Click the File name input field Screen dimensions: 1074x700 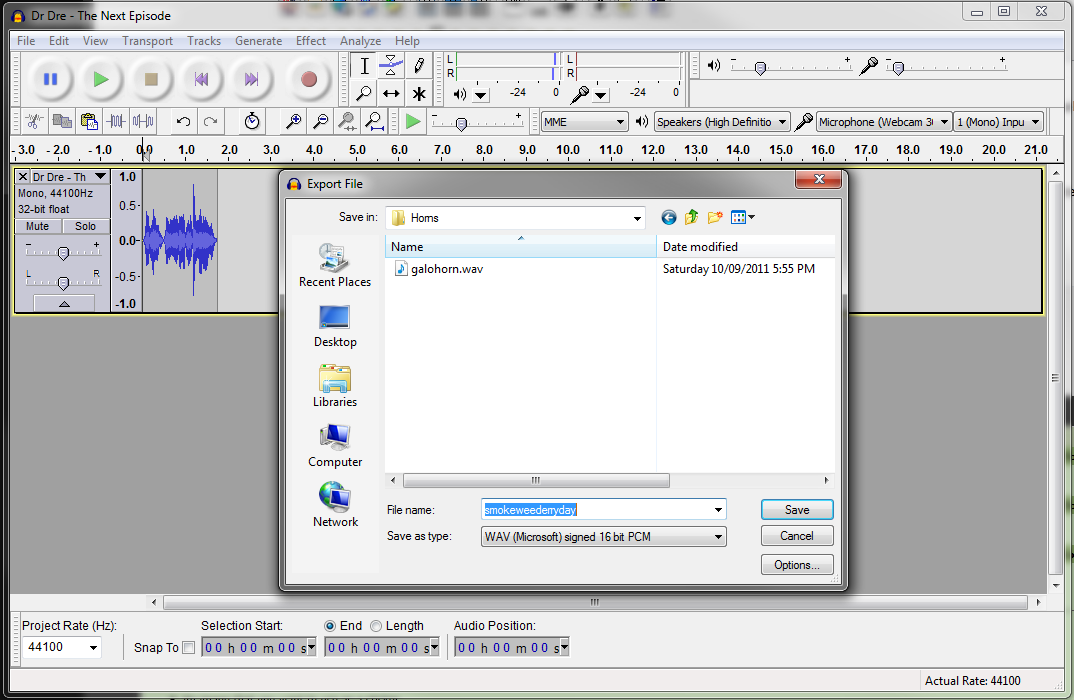[603, 510]
